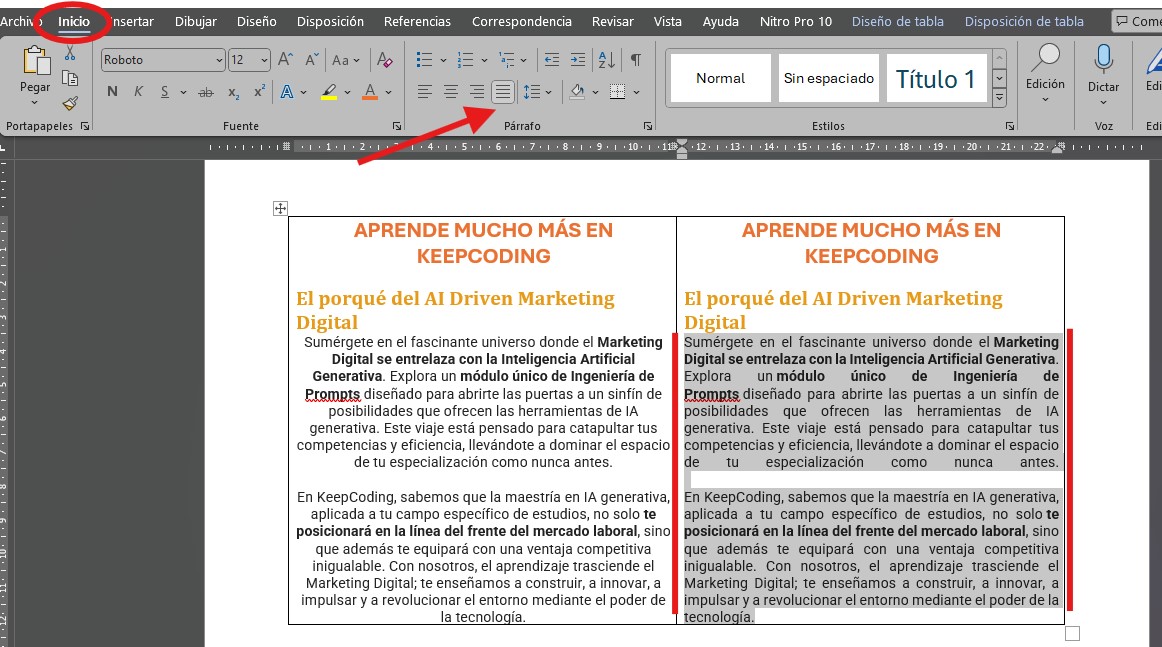This screenshot has height=647, width=1162.
Task: Apply the Título 1 style
Action: coord(937,78)
